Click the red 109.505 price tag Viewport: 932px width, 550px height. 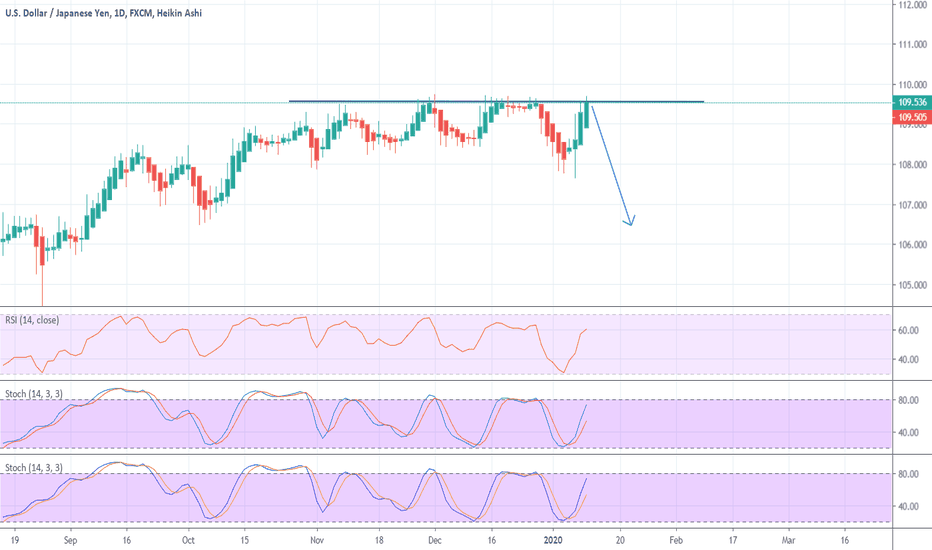pyautogui.click(x=910, y=115)
